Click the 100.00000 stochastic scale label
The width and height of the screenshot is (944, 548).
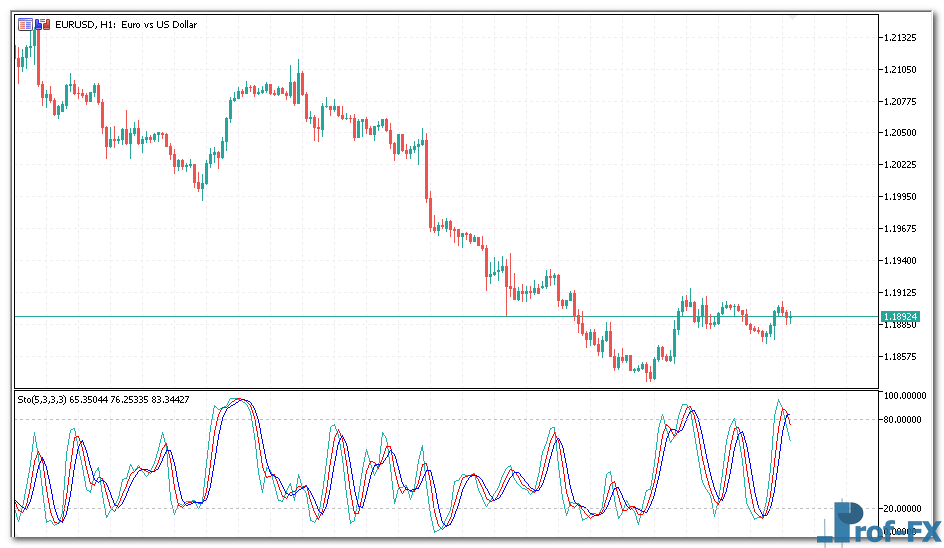(x=904, y=396)
